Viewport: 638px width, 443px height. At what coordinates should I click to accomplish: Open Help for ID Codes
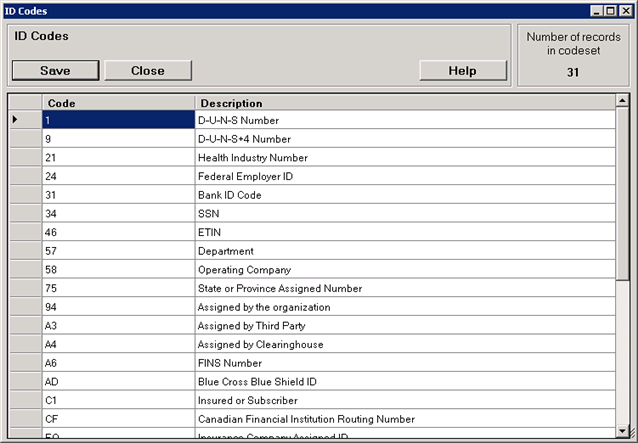(463, 71)
